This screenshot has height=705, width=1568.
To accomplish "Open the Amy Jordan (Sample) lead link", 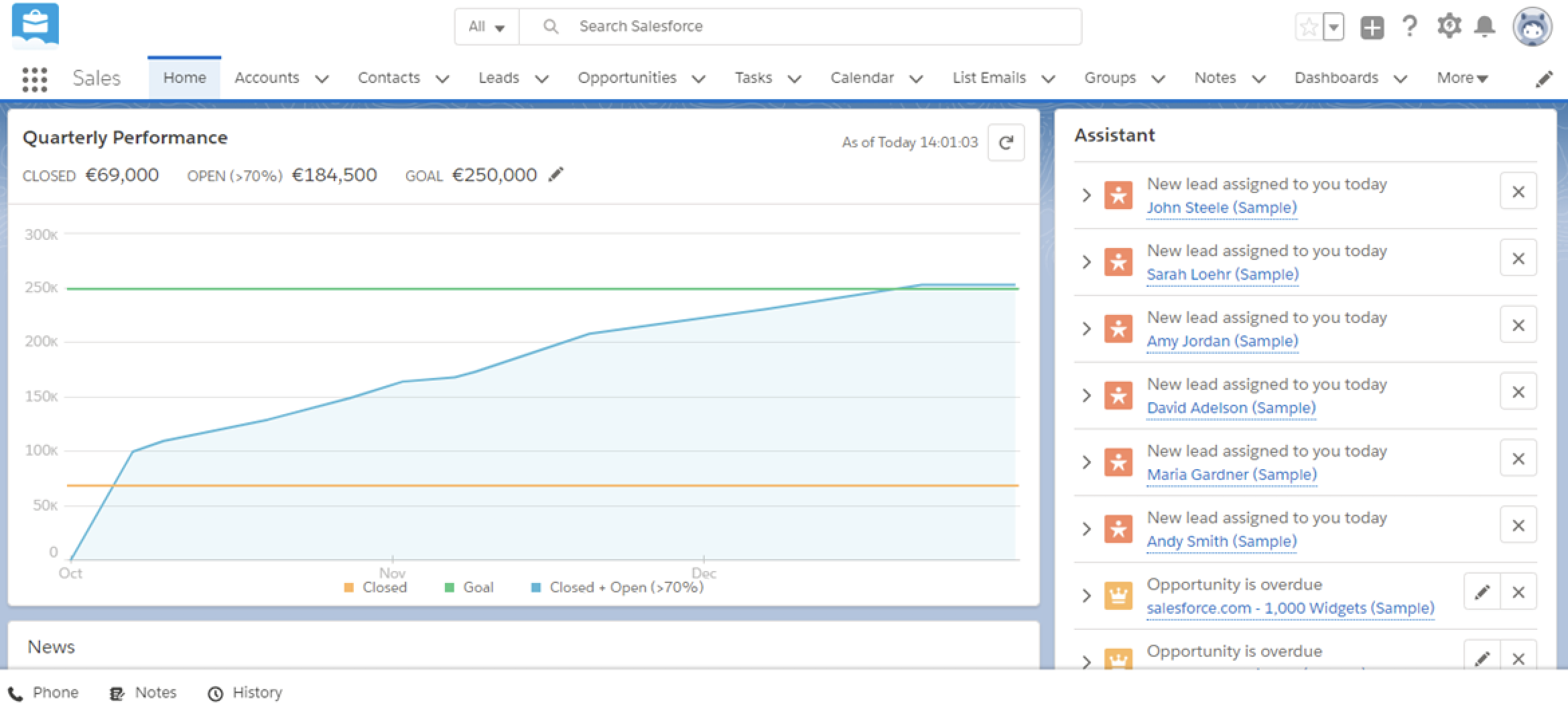I will 1222,341.
